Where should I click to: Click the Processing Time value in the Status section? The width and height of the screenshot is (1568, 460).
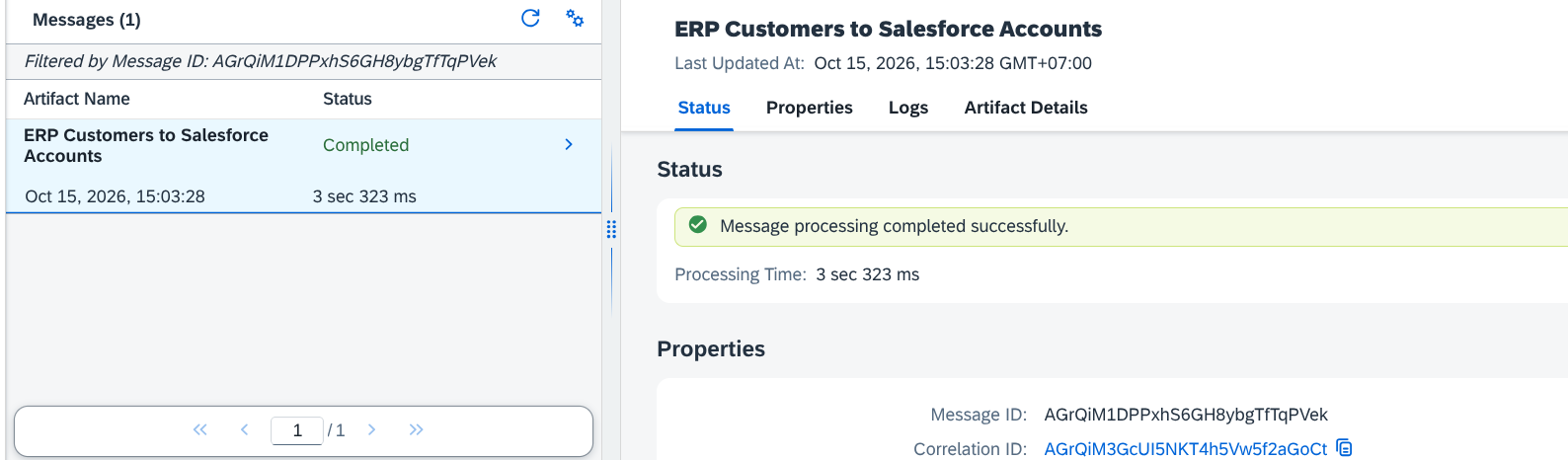point(867,274)
